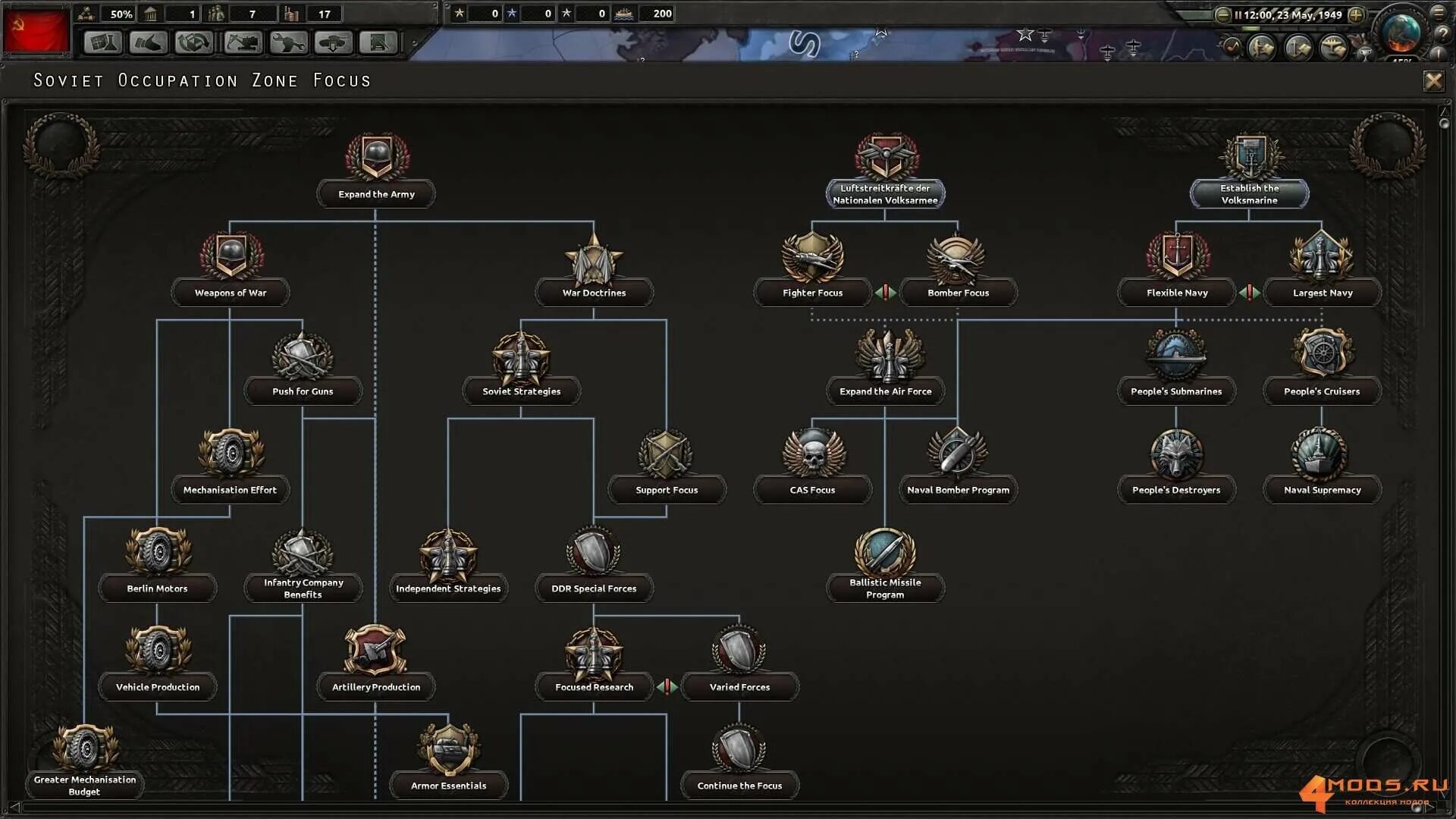Image resolution: width=1456 pixels, height=819 pixels.
Task: Open the fifth top-bar menu tab
Action: tap(288, 42)
